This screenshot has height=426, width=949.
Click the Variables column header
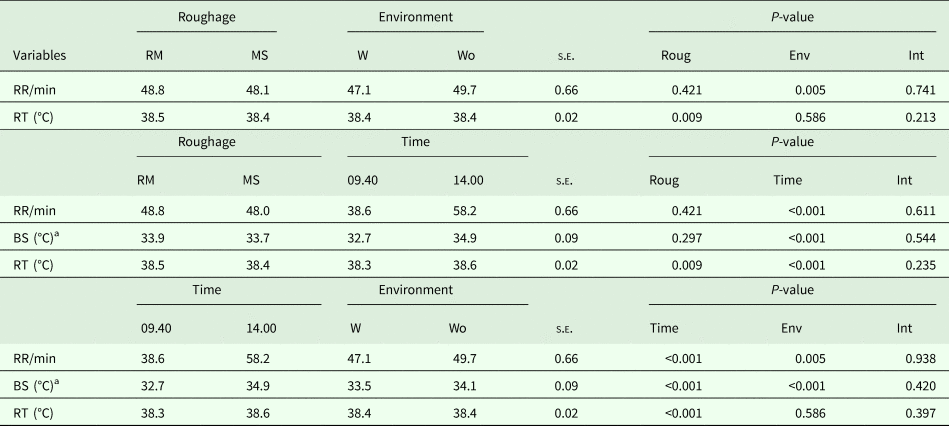pyautogui.click(x=40, y=55)
